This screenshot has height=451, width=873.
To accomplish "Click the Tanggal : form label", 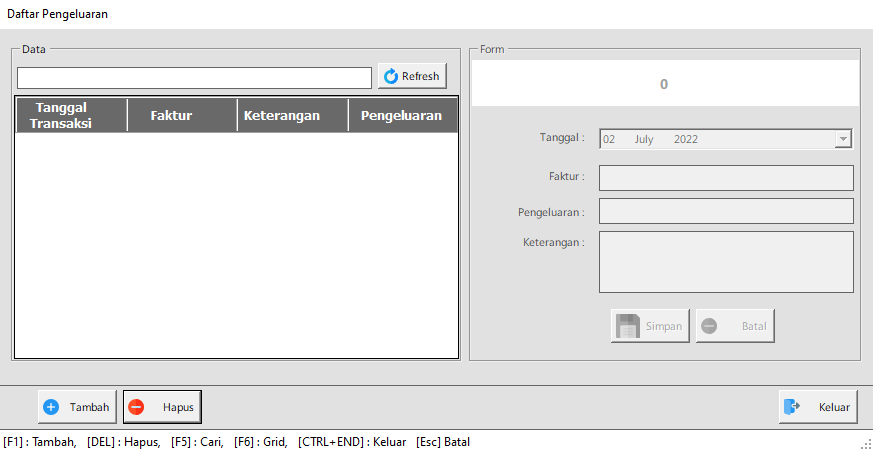I will (562, 137).
